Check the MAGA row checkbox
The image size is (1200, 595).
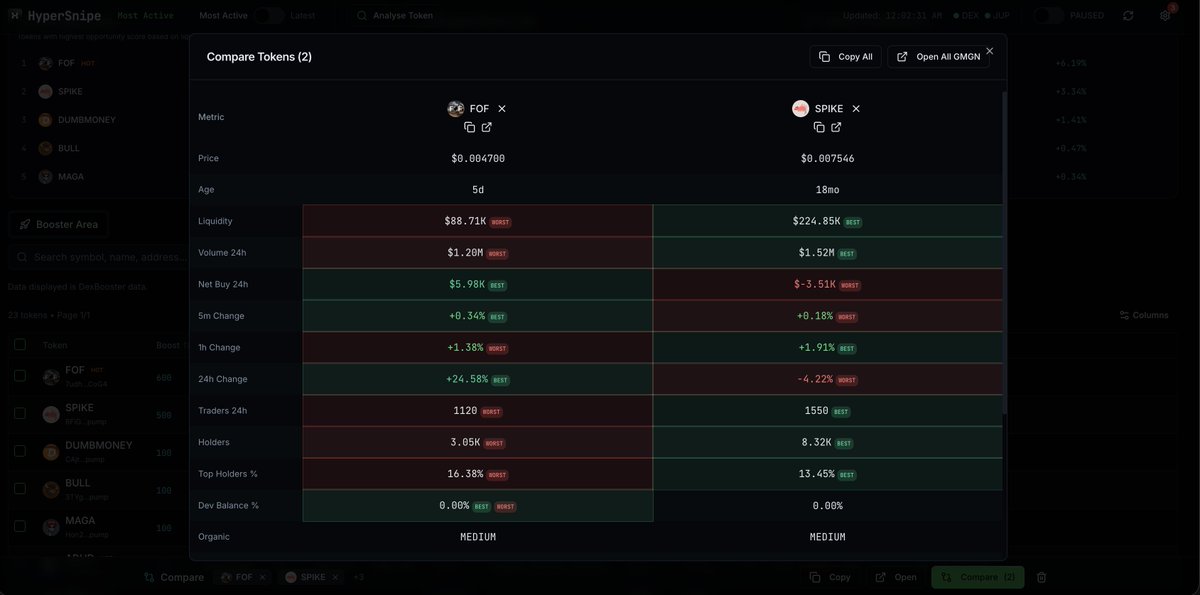[20, 526]
